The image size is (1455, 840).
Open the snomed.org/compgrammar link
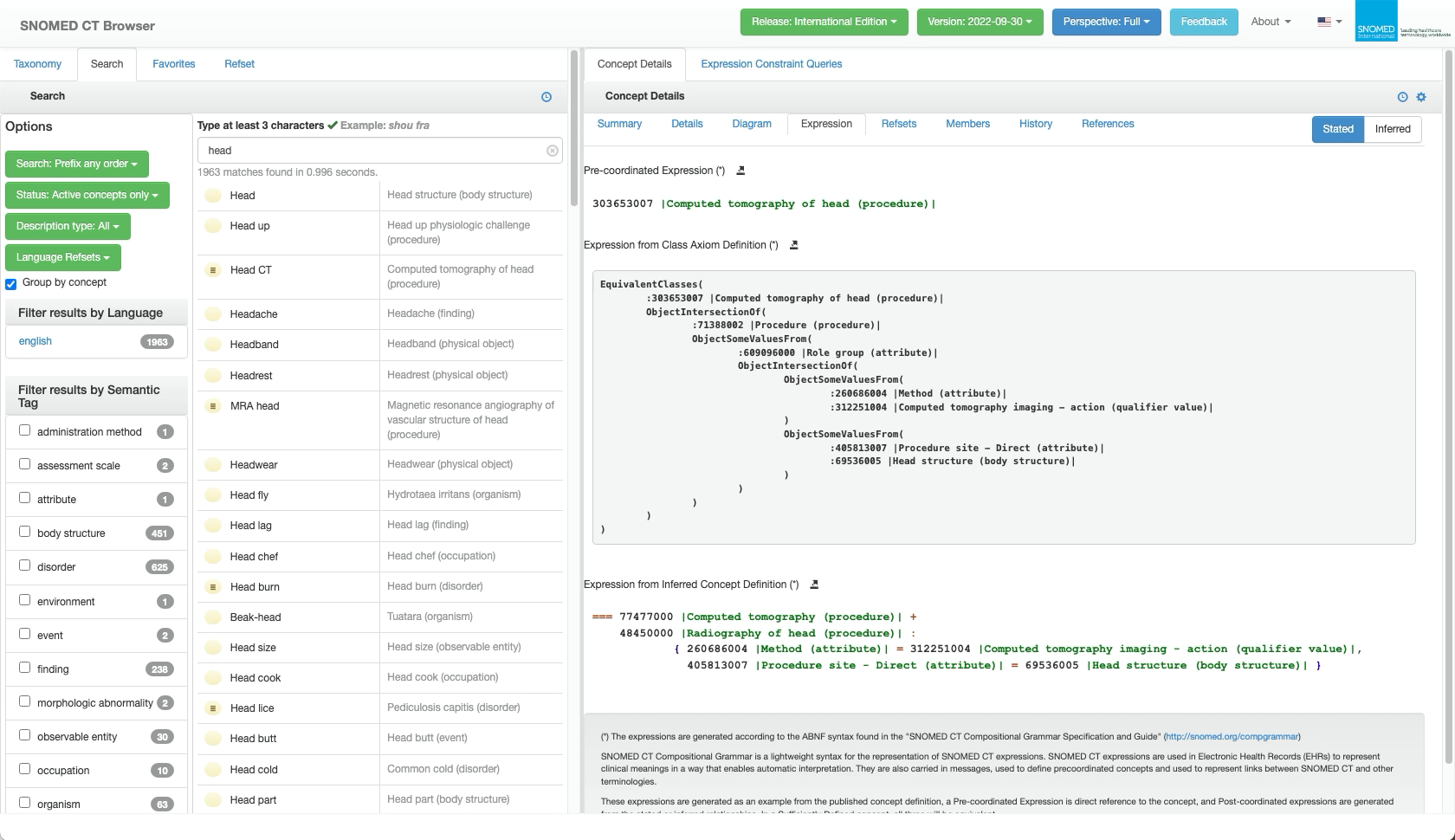click(1232, 737)
